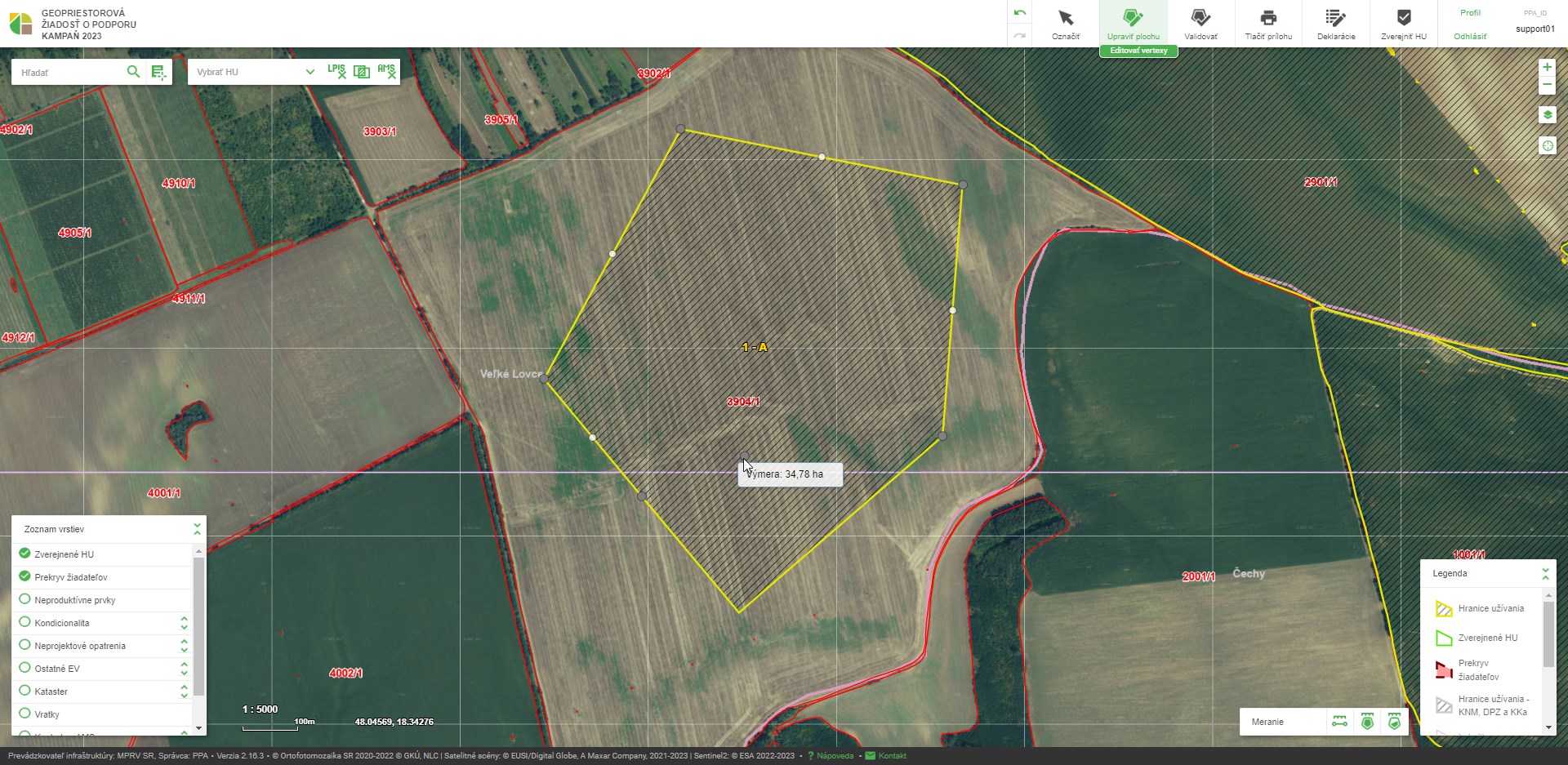This screenshot has height=765, width=1568.
Task: Open the Deklarácie tool
Action: pos(1336,24)
